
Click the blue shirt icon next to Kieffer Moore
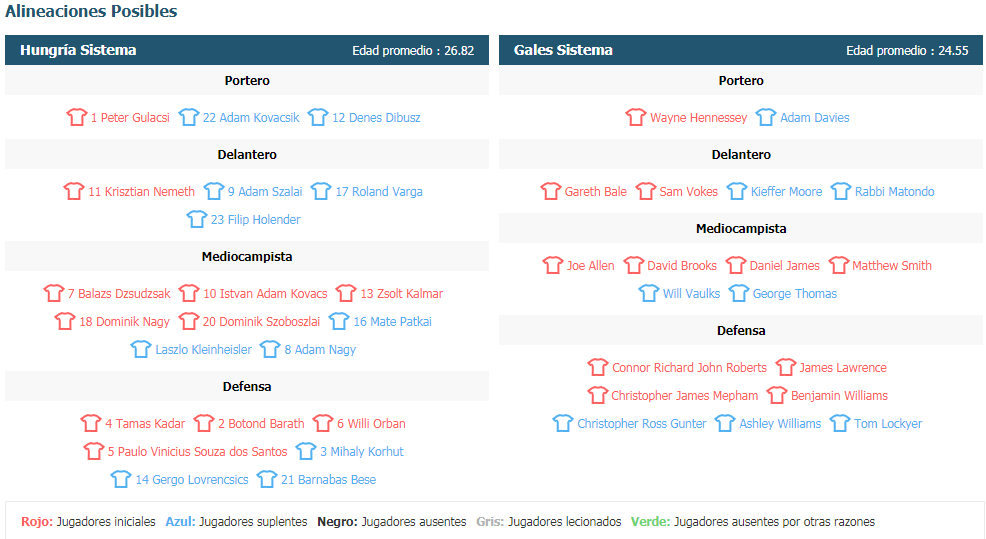coord(736,191)
